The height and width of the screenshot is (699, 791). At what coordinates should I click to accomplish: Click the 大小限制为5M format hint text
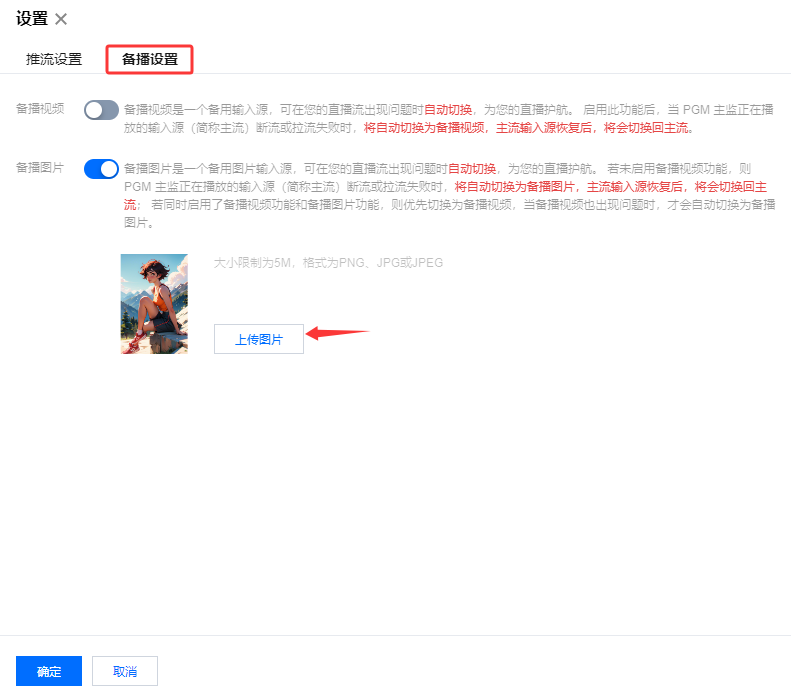[328, 263]
